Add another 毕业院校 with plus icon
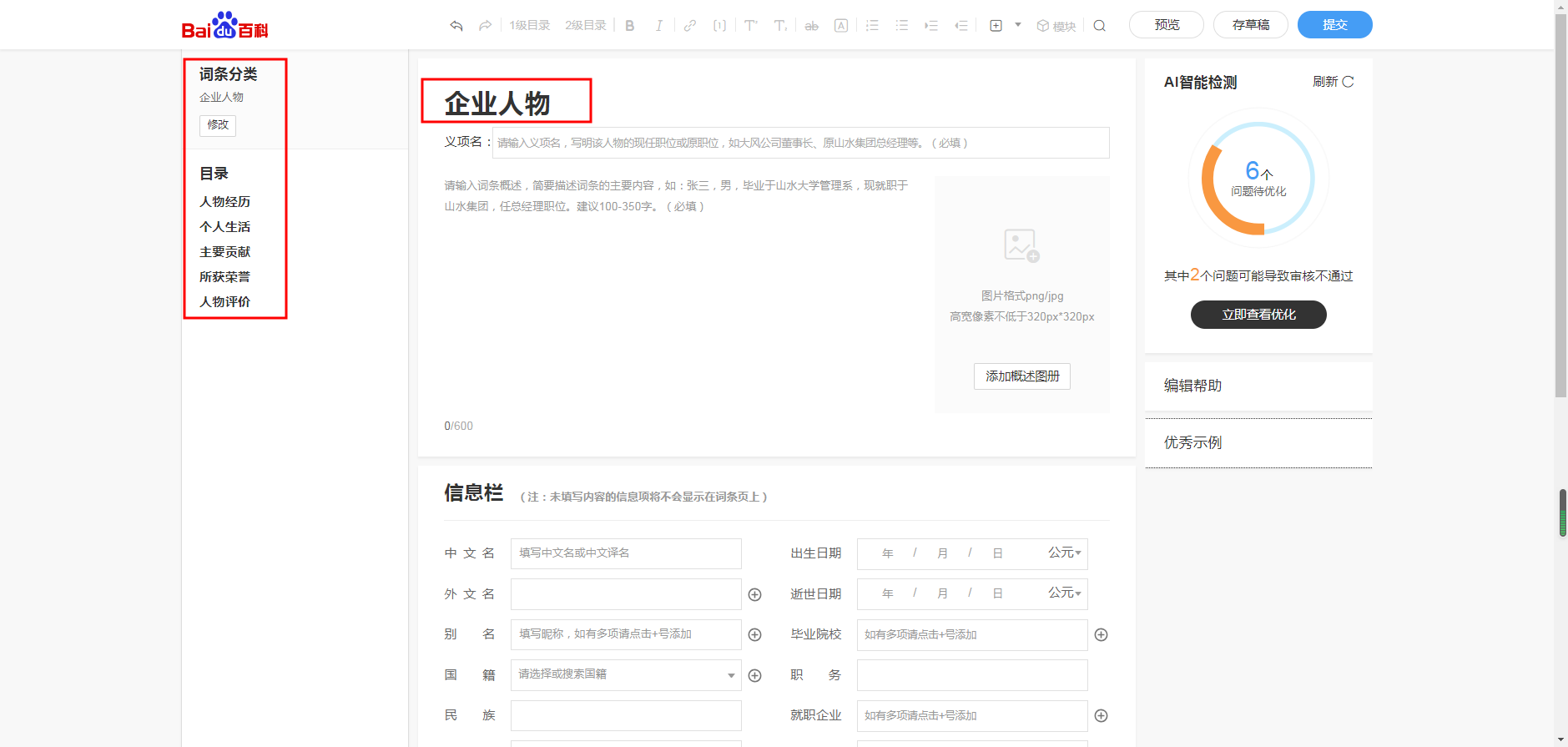This screenshot has width=1568, height=747. point(1102,634)
